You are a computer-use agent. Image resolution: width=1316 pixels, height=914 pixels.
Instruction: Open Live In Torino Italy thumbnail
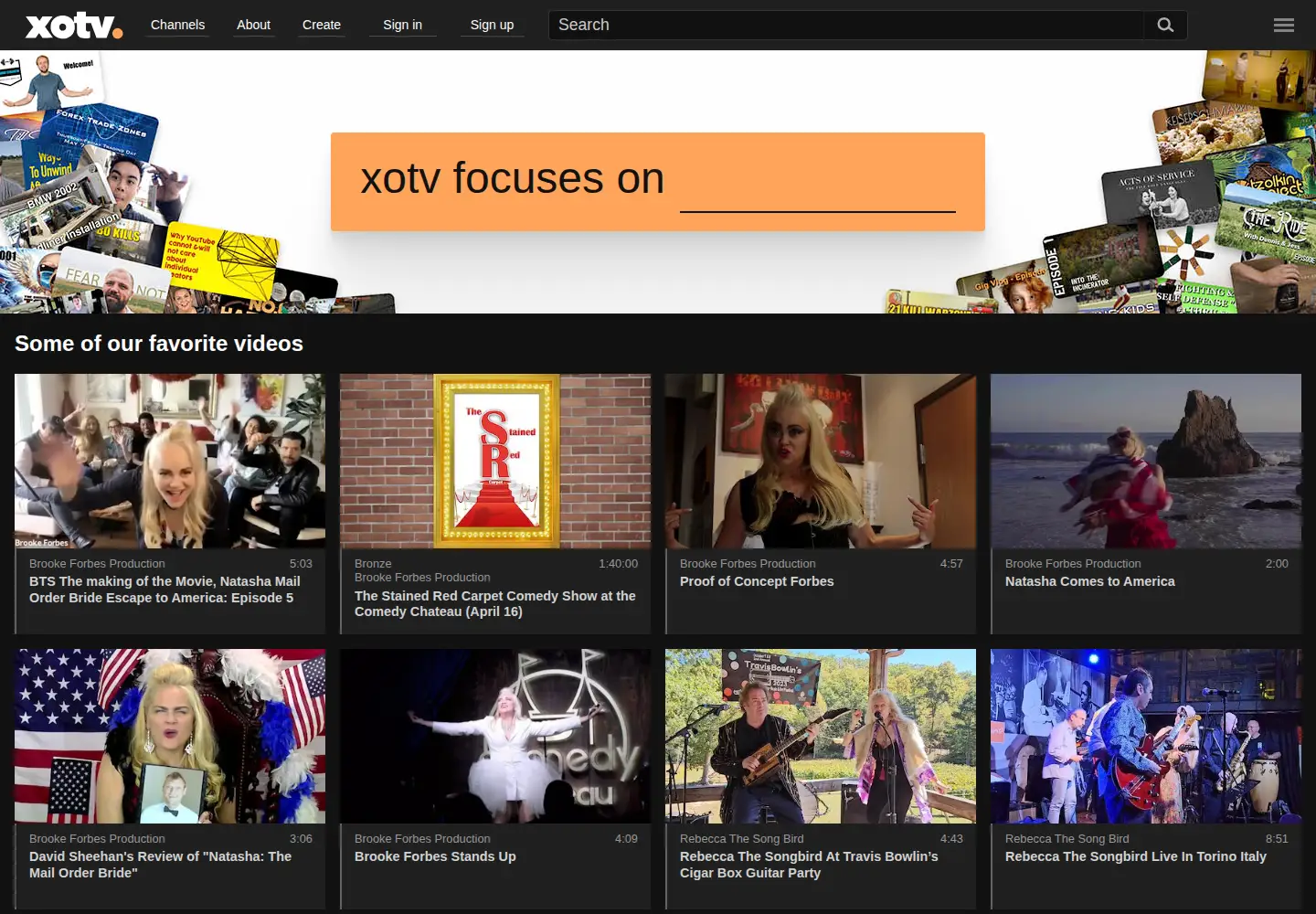point(1146,736)
